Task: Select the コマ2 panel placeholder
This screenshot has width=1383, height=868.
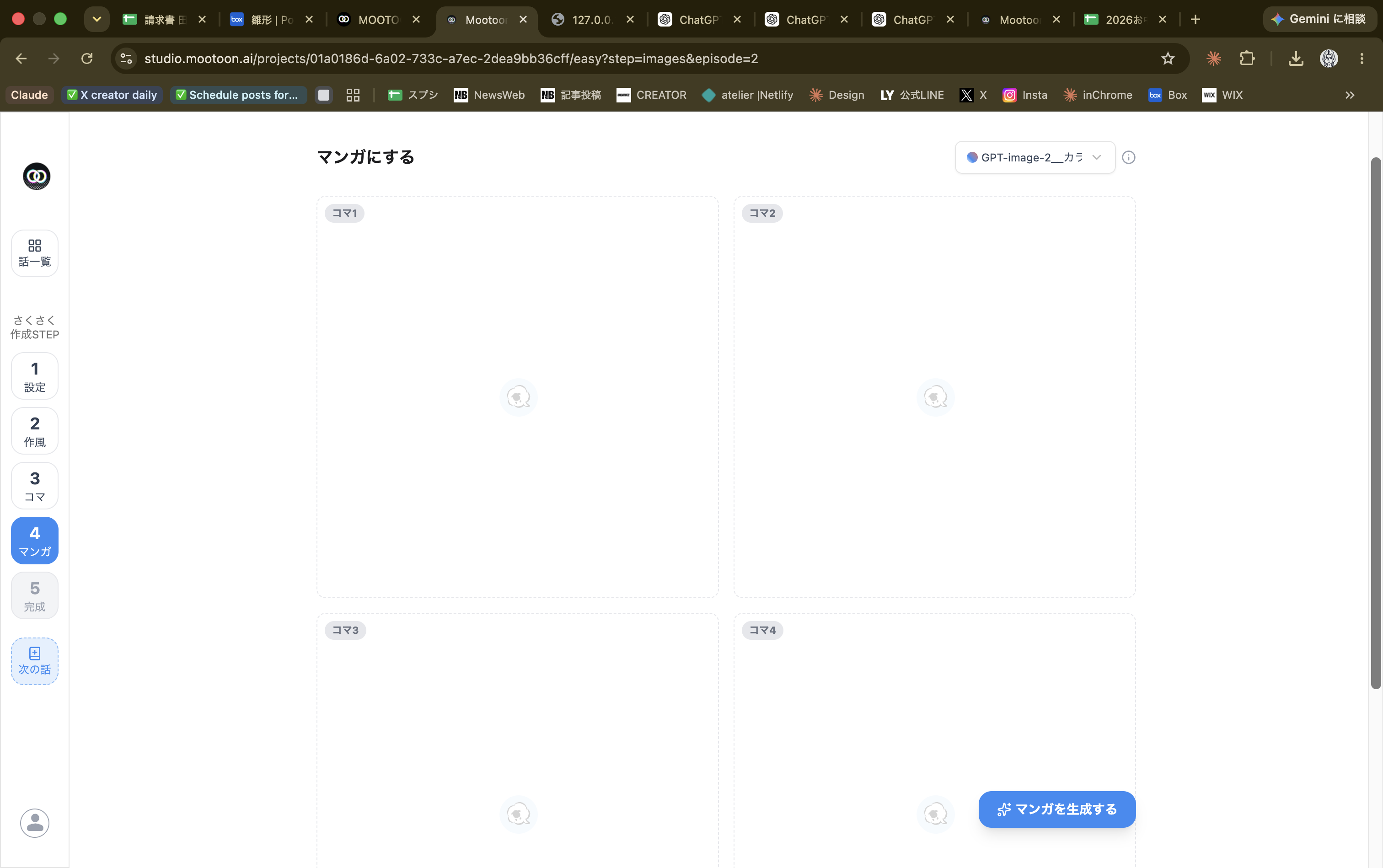Action: click(934, 397)
